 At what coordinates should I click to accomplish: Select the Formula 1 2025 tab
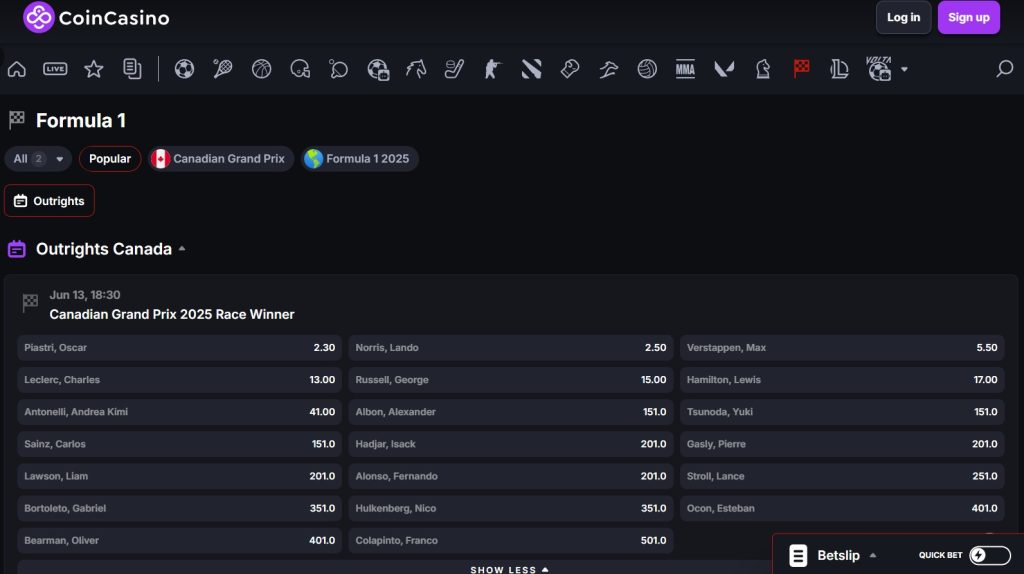pyautogui.click(x=360, y=159)
